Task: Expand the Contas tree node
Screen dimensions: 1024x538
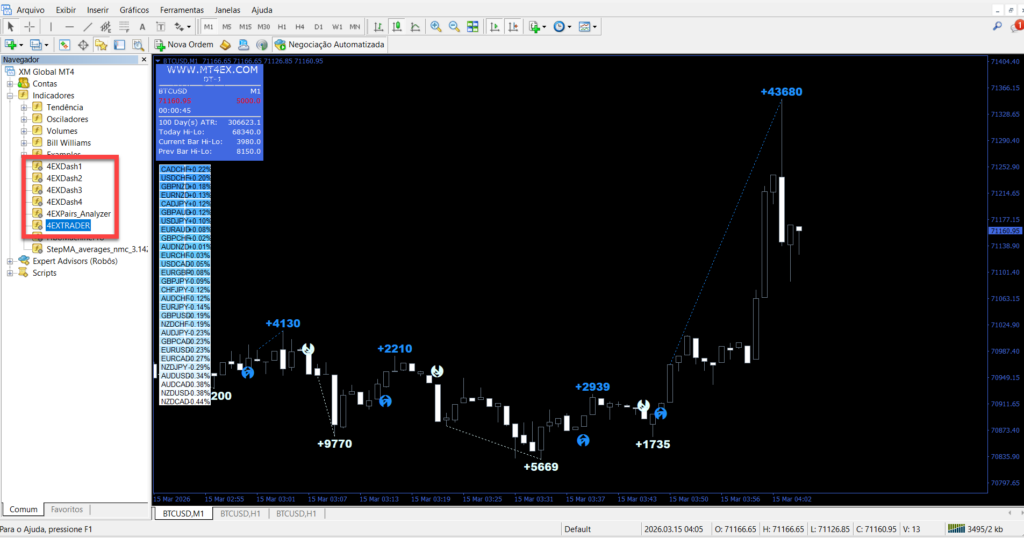Action: pyautogui.click(x=10, y=84)
